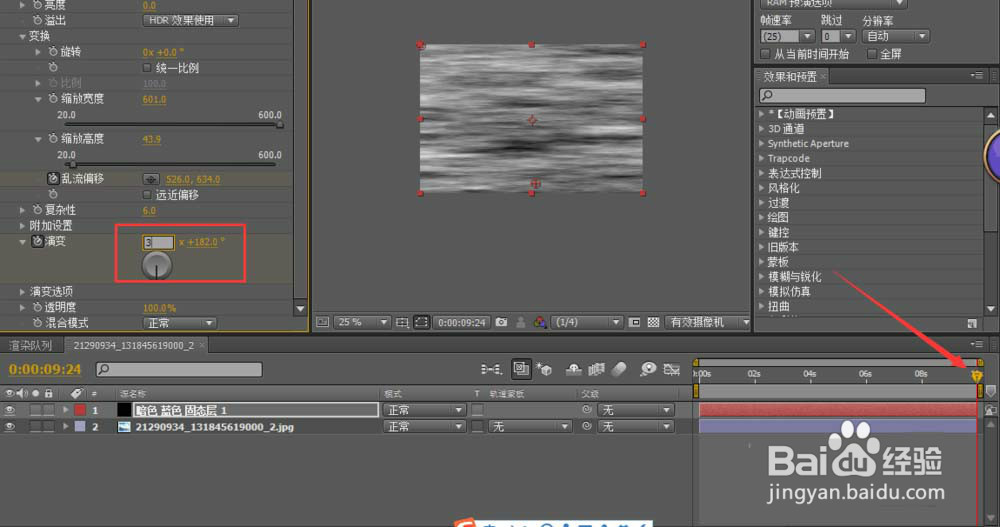Expand the 模糊与锐化 effects category

coord(761,277)
